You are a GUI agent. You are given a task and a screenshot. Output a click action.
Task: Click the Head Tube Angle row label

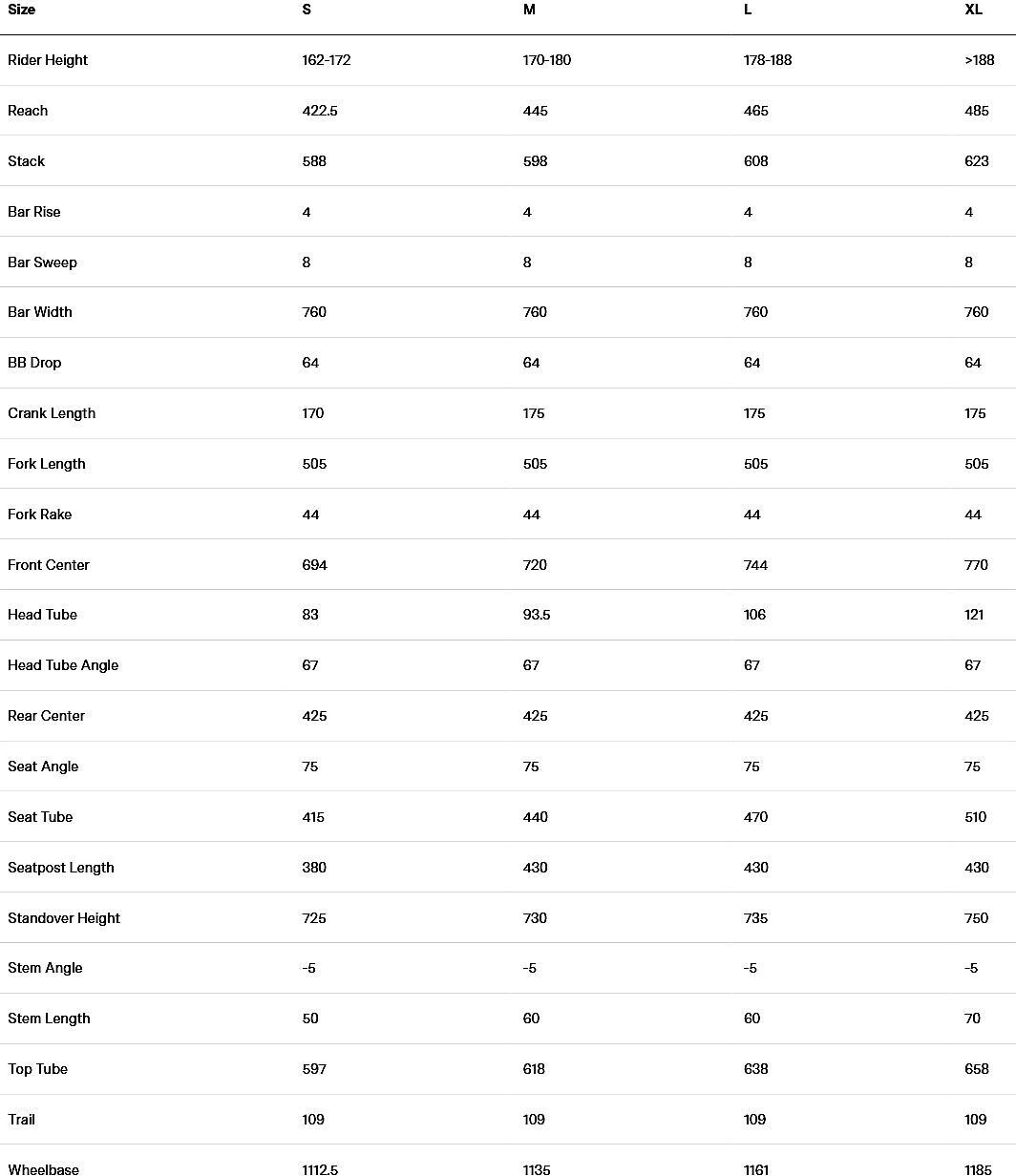click(63, 665)
